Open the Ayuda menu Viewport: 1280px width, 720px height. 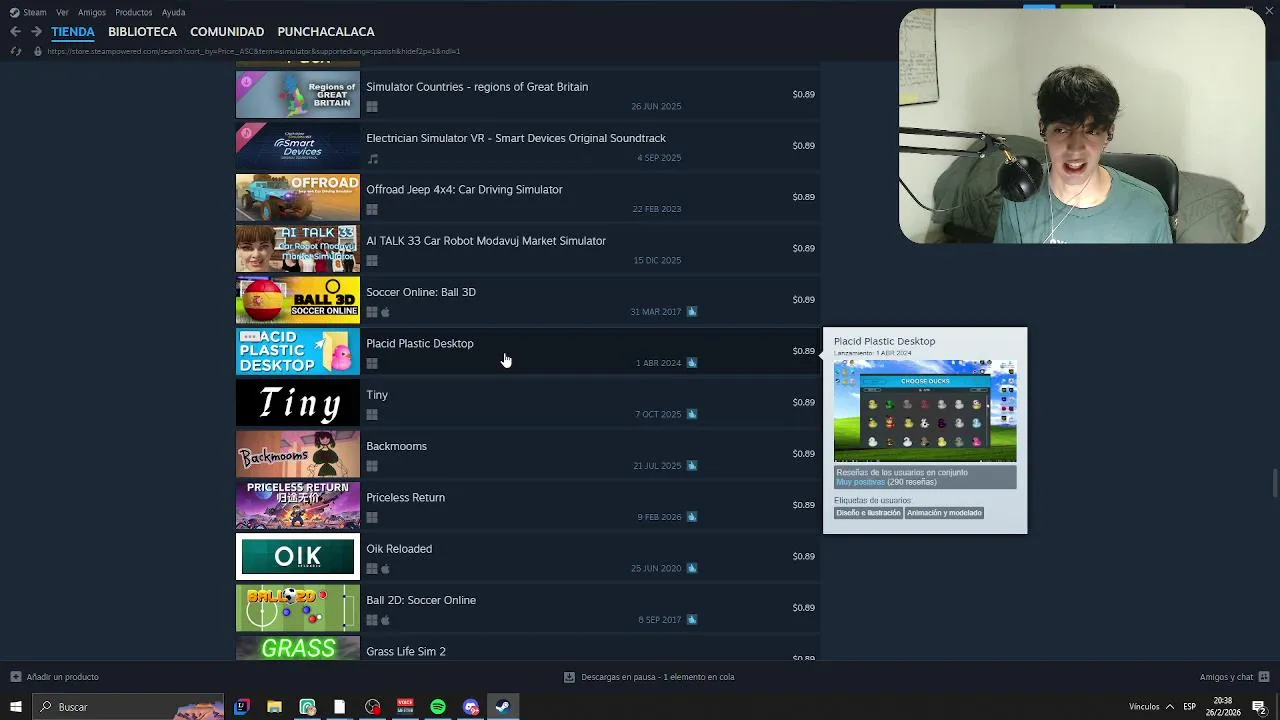point(173,12)
